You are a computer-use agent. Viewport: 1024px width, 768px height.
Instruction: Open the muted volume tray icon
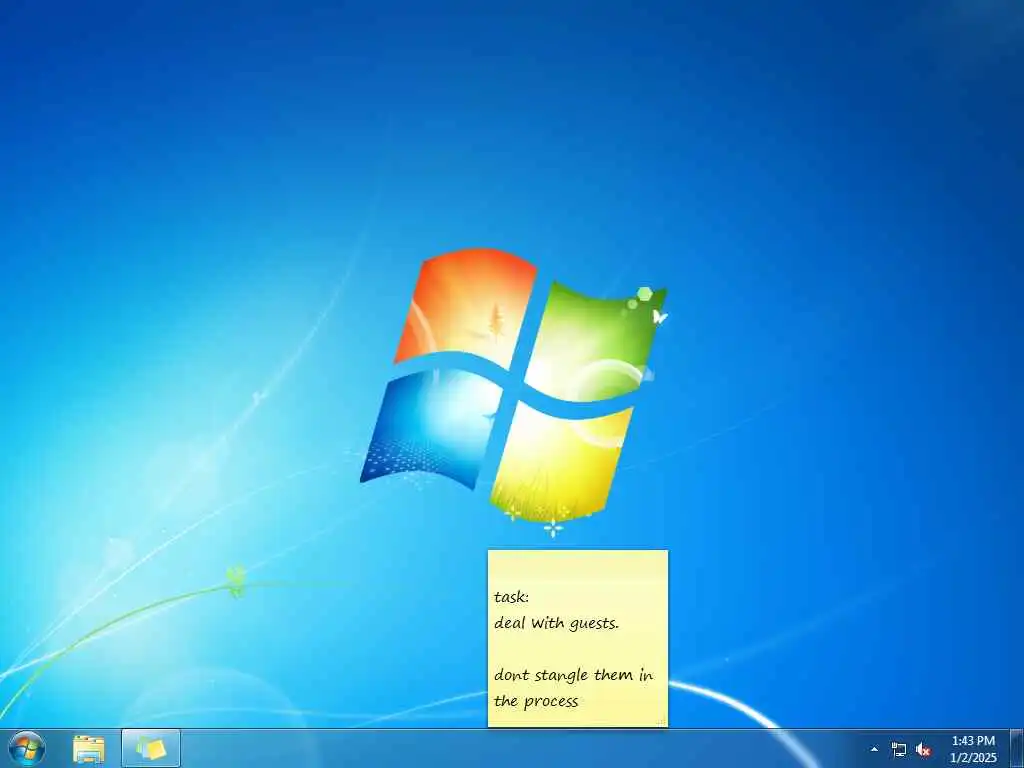tap(923, 750)
